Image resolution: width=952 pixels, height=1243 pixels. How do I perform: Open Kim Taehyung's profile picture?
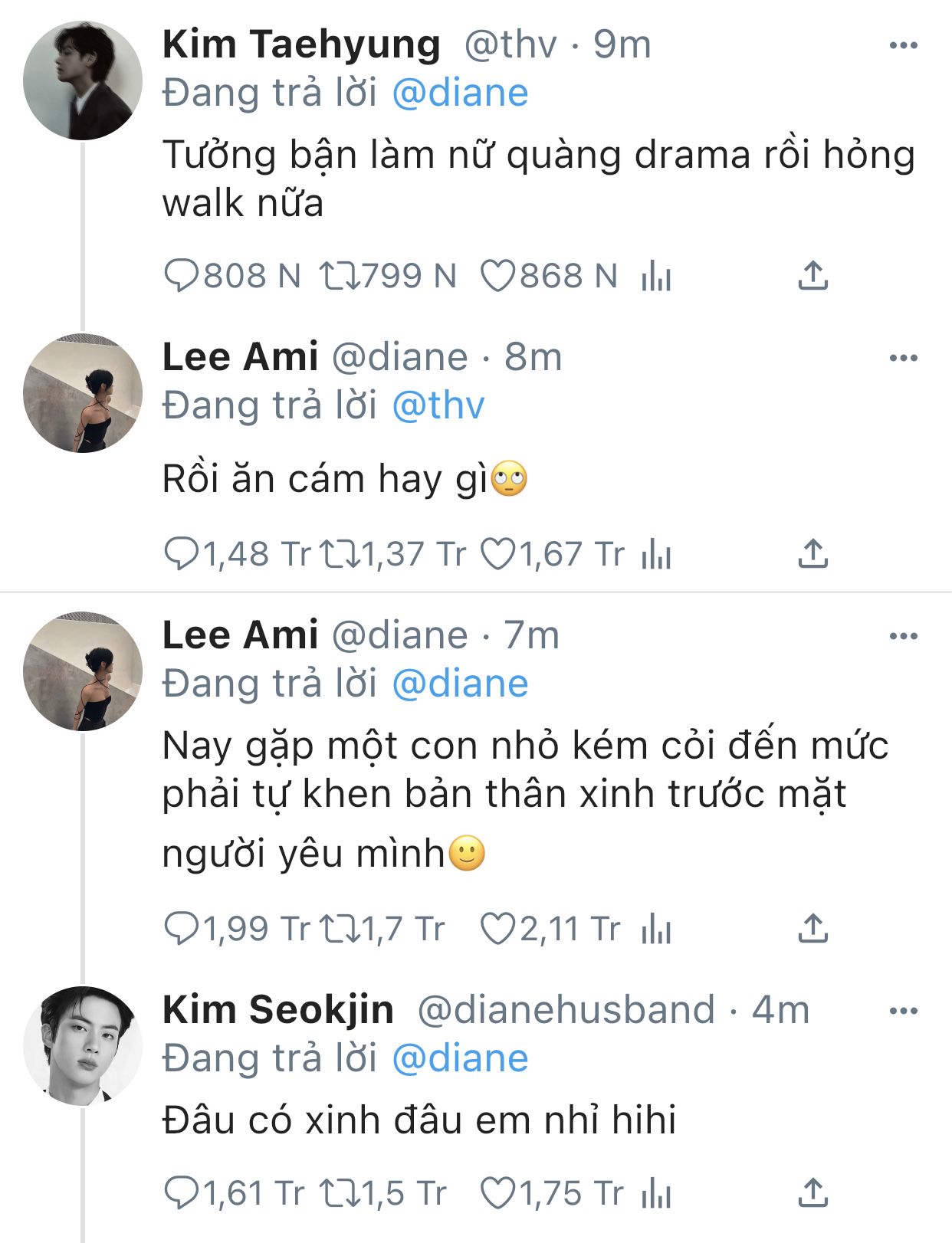(83, 80)
